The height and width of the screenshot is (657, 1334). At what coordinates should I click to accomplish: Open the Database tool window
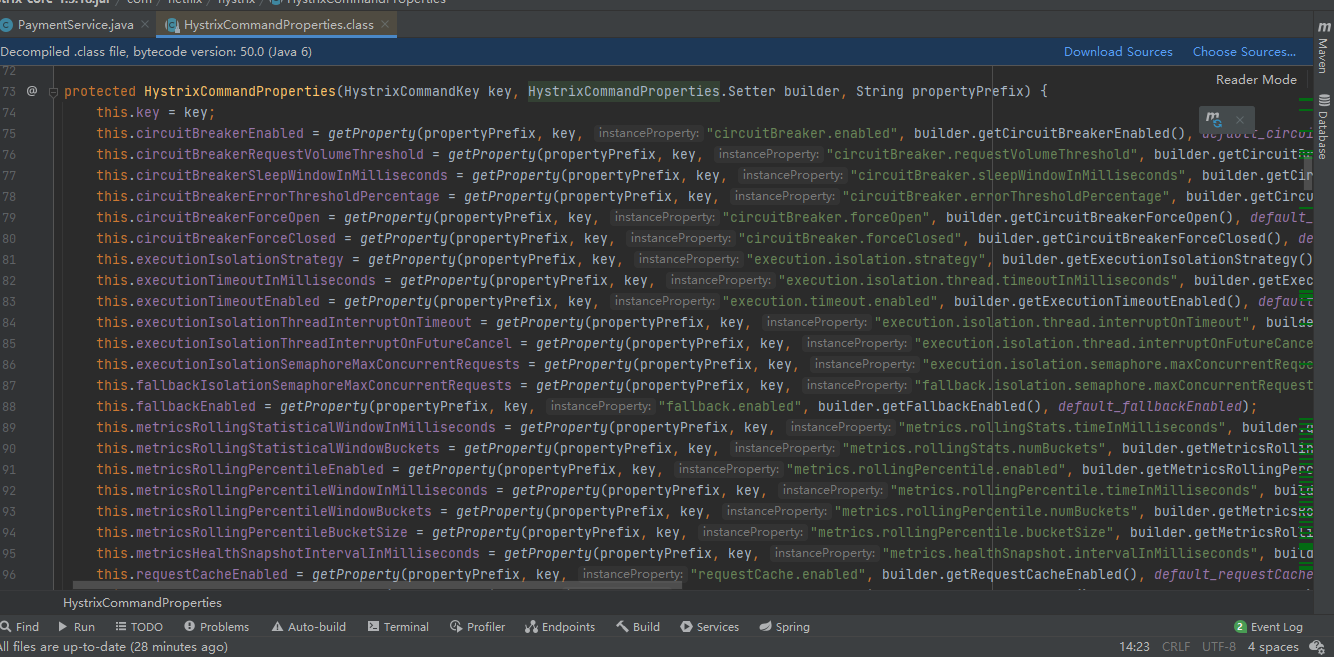point(1324,126)
